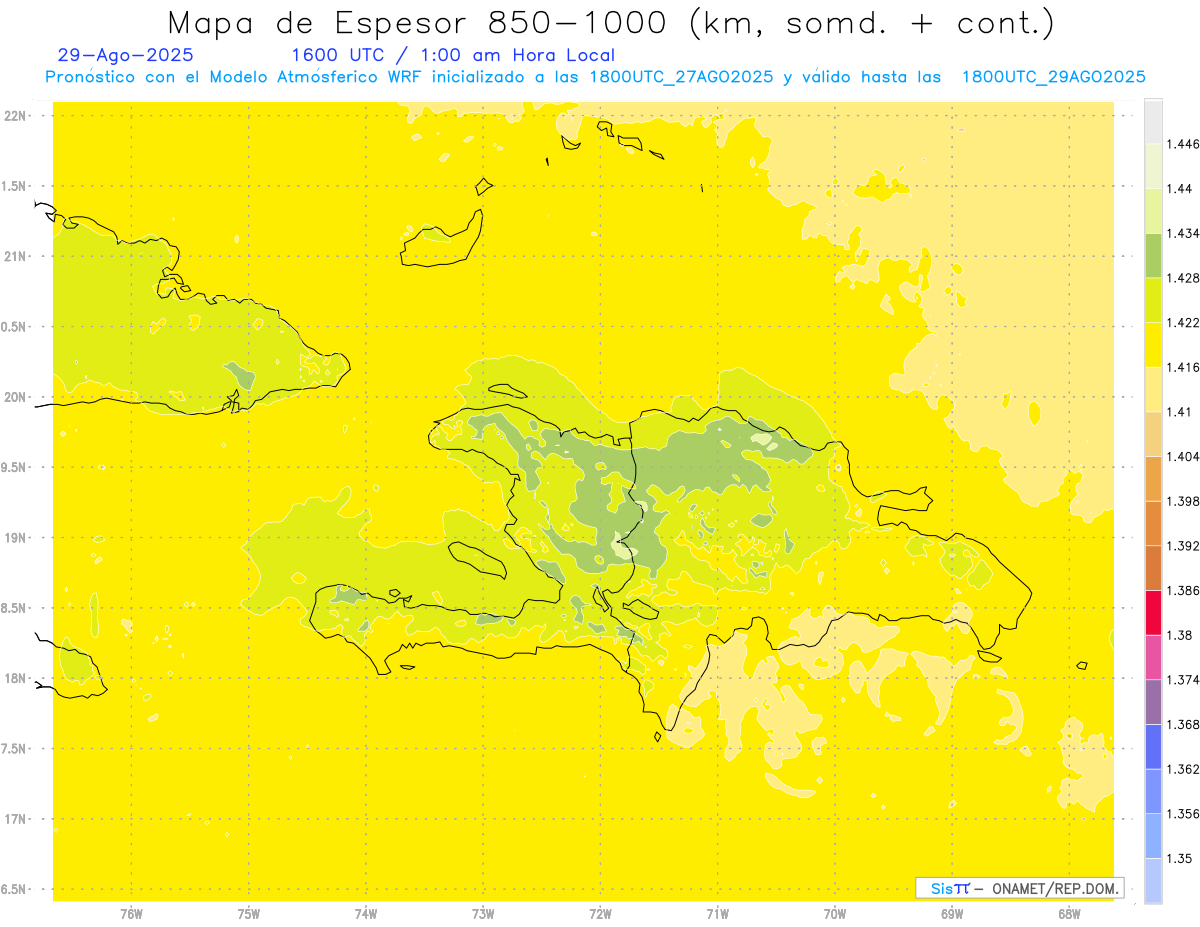The height and width of the screenshot is (927, 1200).
Task: Click the "SisPI - ONAMET/REP.DOM." credit box
Action: 1020,888
